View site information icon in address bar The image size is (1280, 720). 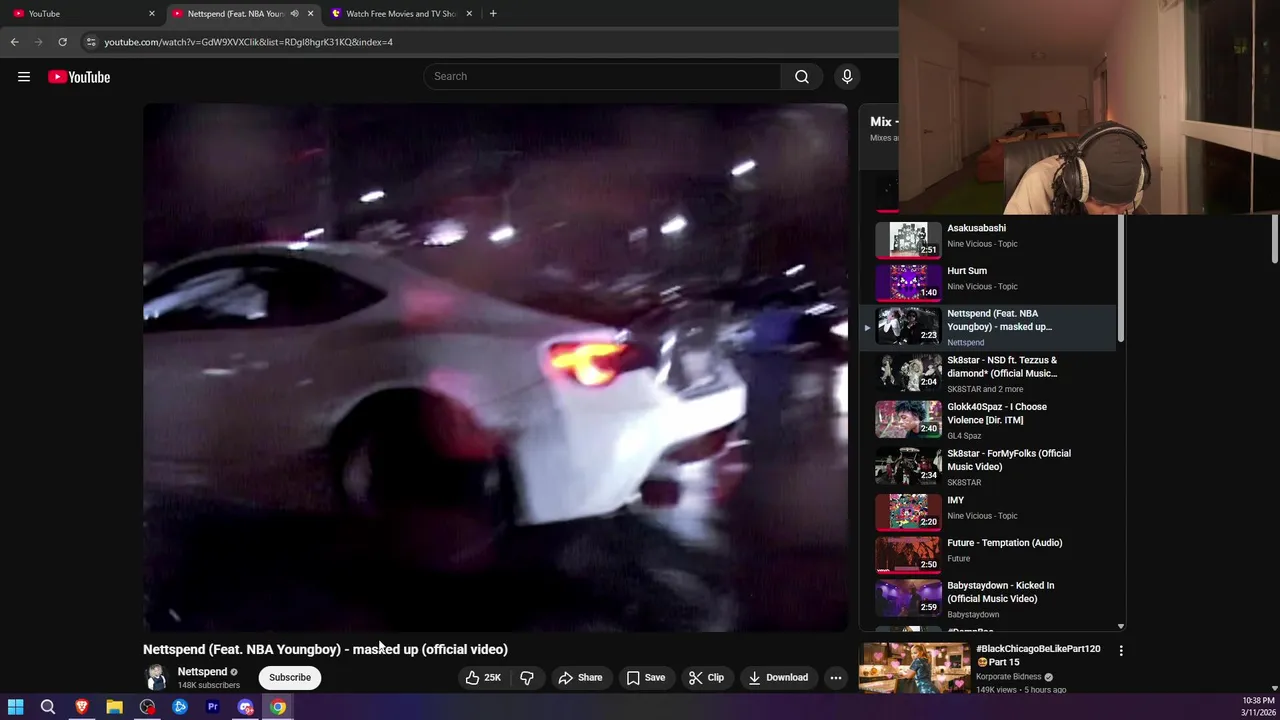[91, 42]
